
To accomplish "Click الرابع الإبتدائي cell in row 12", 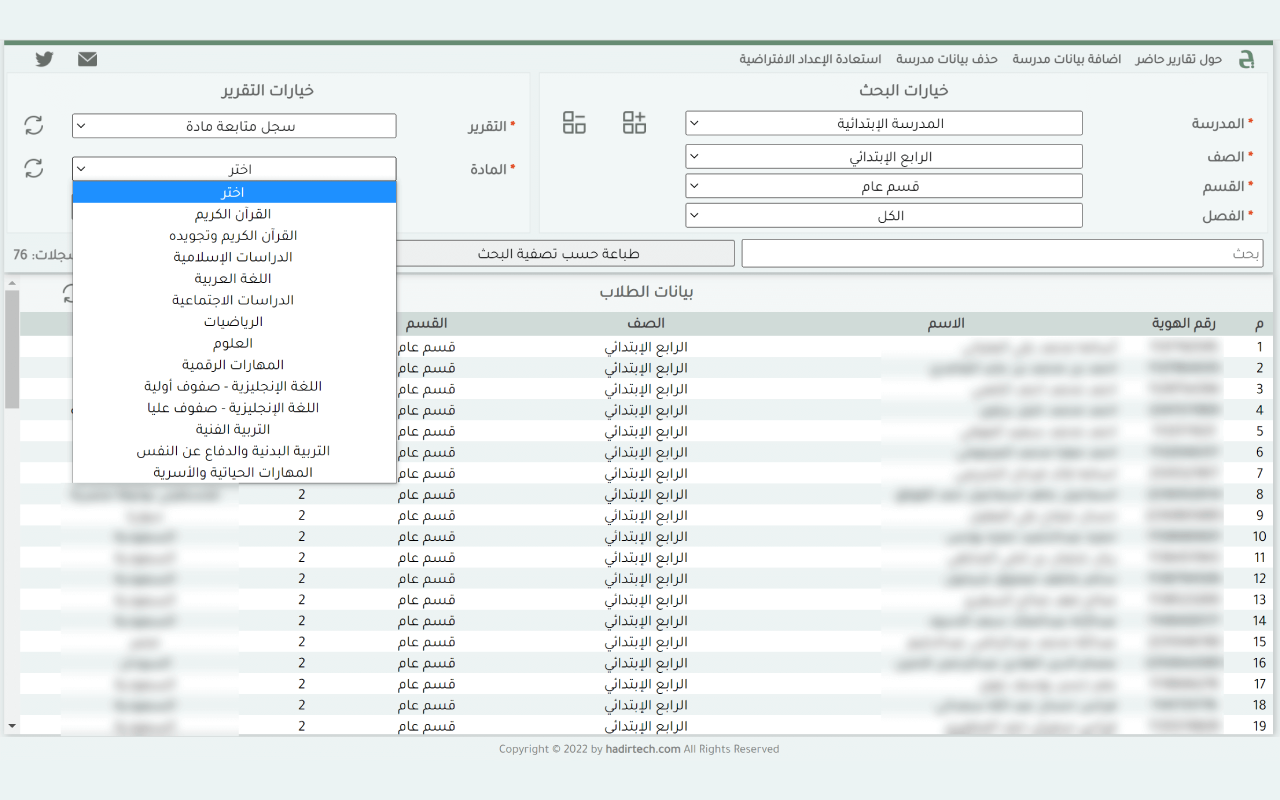I will [646, 579].
